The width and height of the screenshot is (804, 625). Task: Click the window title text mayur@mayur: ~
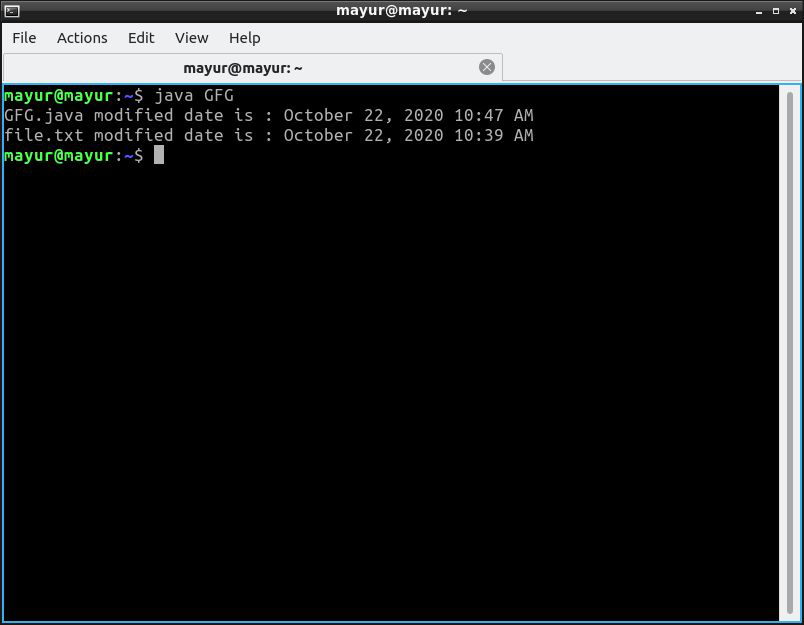click(x=401, y=11)
